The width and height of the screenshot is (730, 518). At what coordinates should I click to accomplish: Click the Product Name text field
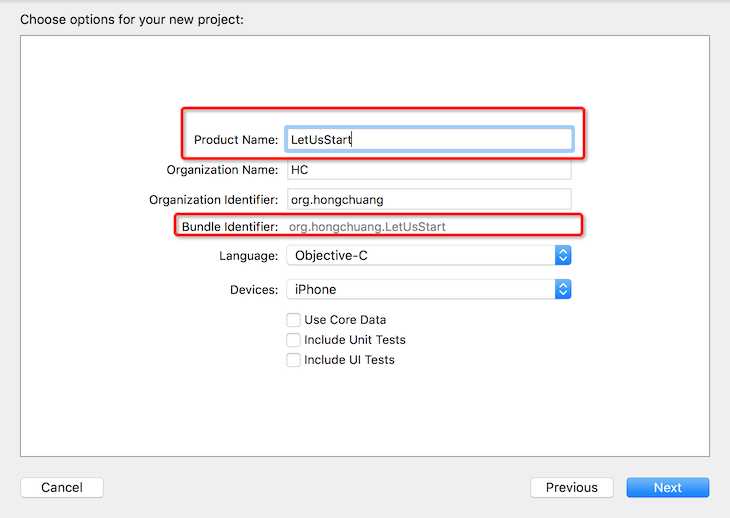coord(429,139)
